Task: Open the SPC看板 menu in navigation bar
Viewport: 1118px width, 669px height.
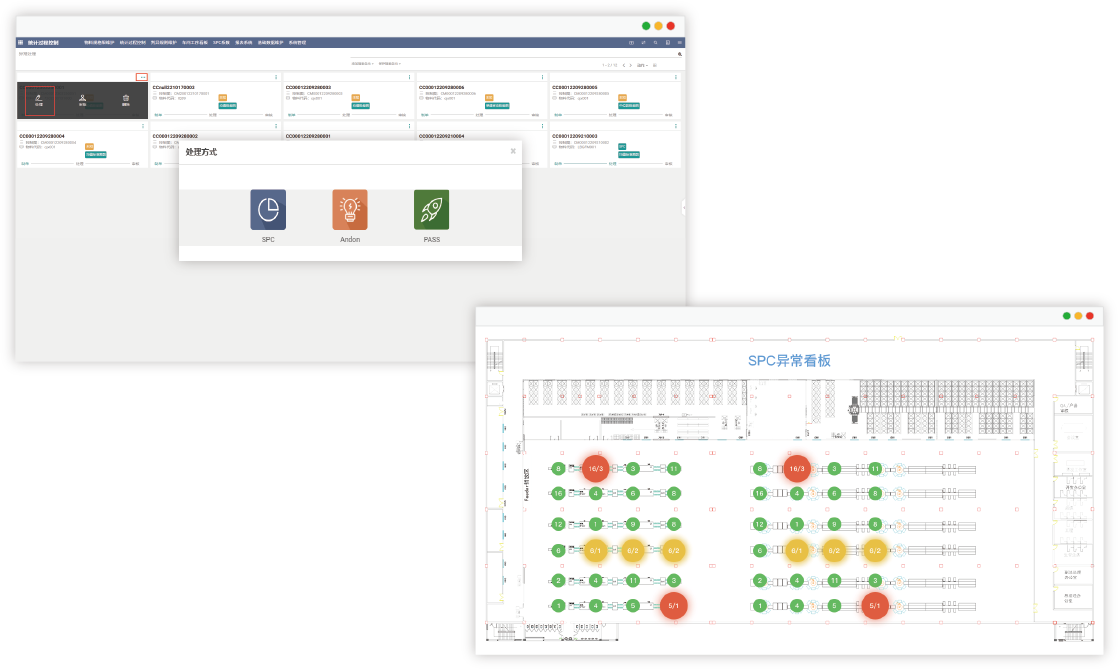Action: coord(220,43)
